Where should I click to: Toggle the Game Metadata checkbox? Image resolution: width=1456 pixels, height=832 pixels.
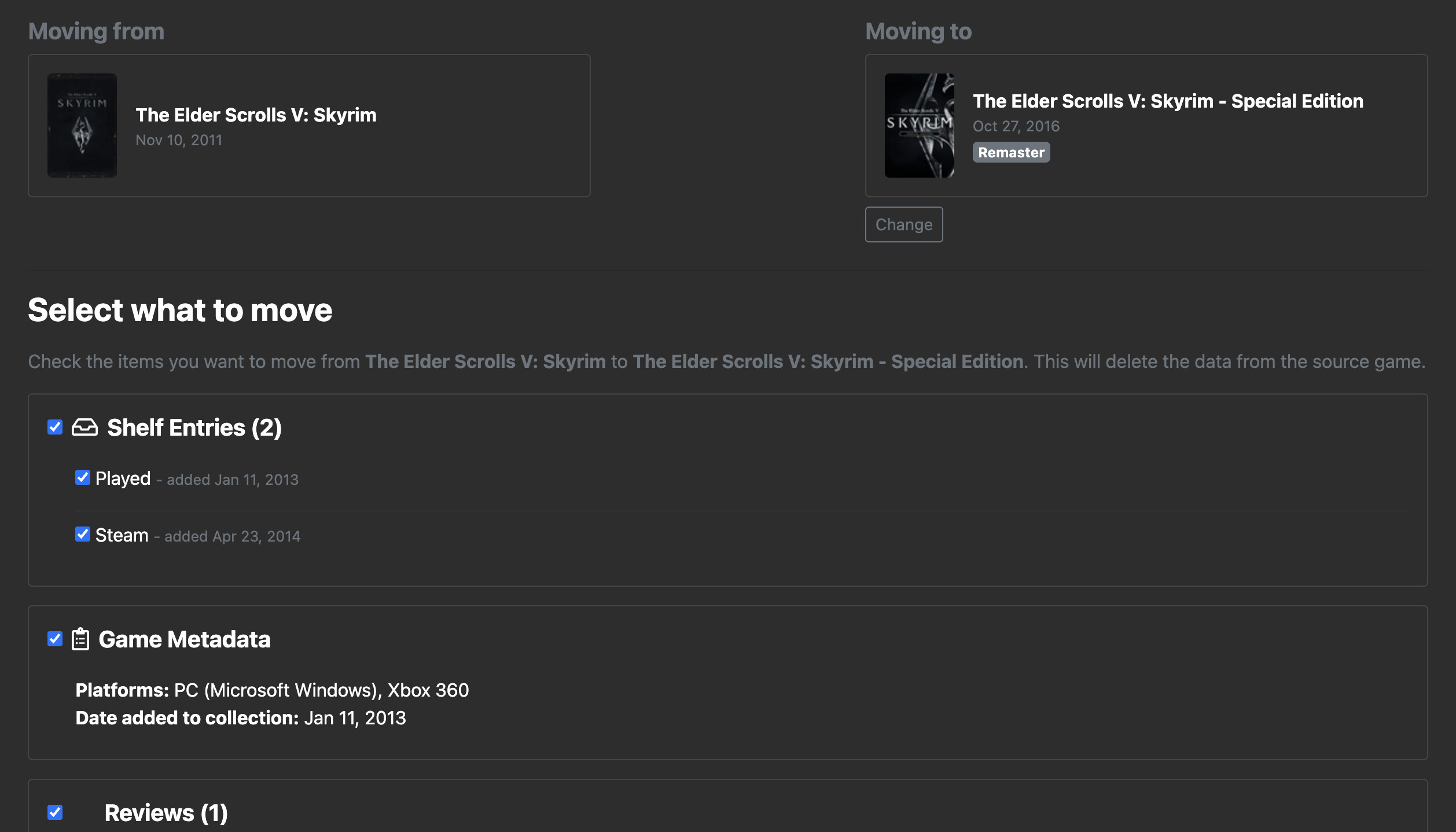[x=55, y=639]
